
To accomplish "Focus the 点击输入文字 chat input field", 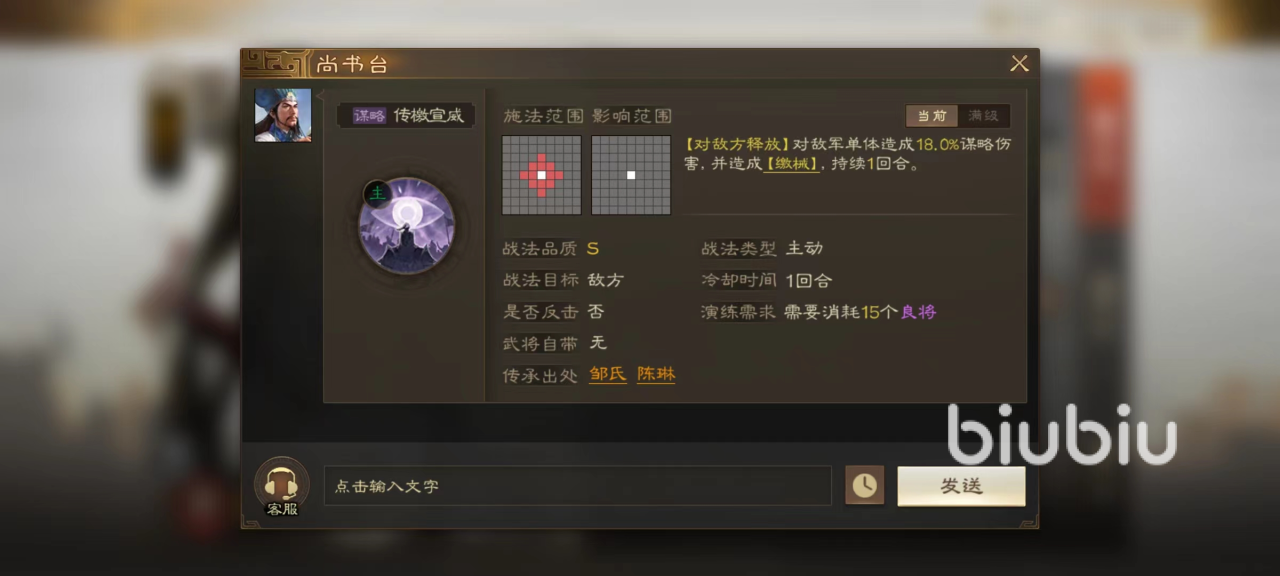I will (x=577, y=486).
